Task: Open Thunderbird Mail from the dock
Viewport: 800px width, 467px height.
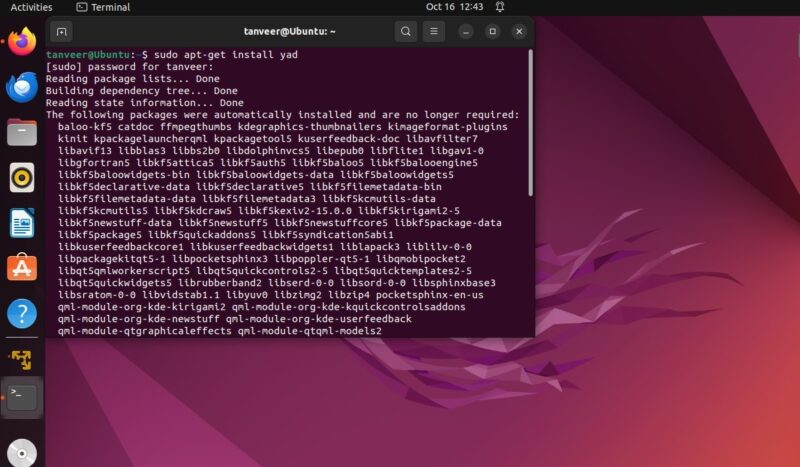Action: [22, 87]
